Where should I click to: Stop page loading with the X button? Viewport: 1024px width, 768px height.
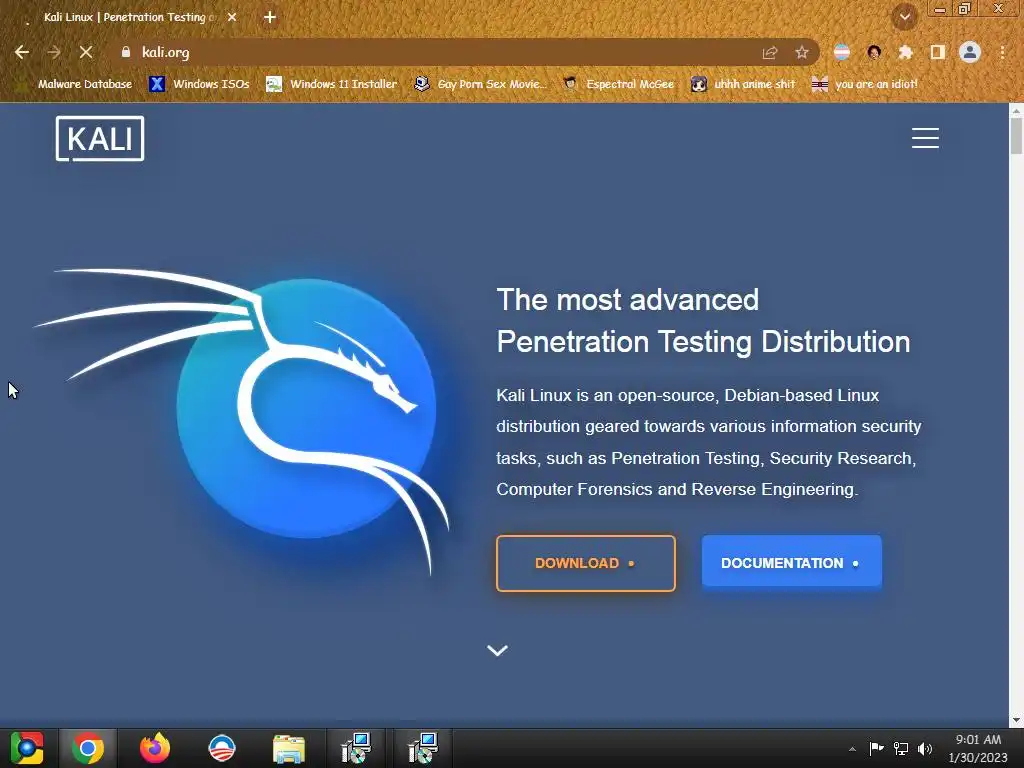86,52
